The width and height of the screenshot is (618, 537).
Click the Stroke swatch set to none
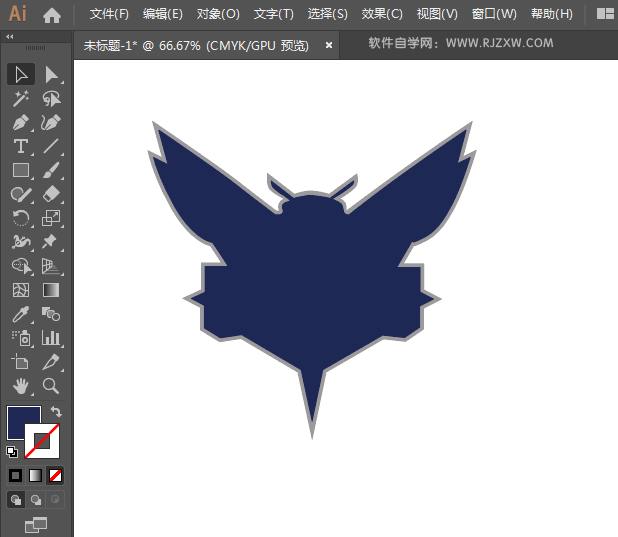42,441
